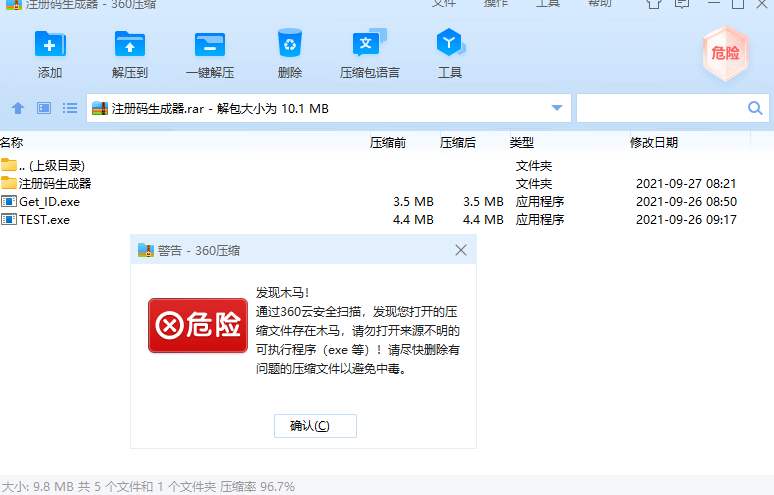
Task: Click the 2021-09-26 09:17 date cell
Action: pyautogui.click(x=686, y=220)
